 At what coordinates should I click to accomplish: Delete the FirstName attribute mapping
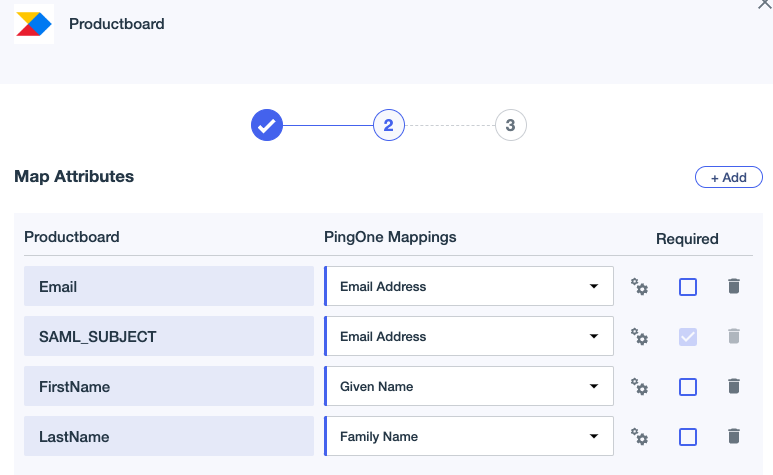[x=734, y=386]
